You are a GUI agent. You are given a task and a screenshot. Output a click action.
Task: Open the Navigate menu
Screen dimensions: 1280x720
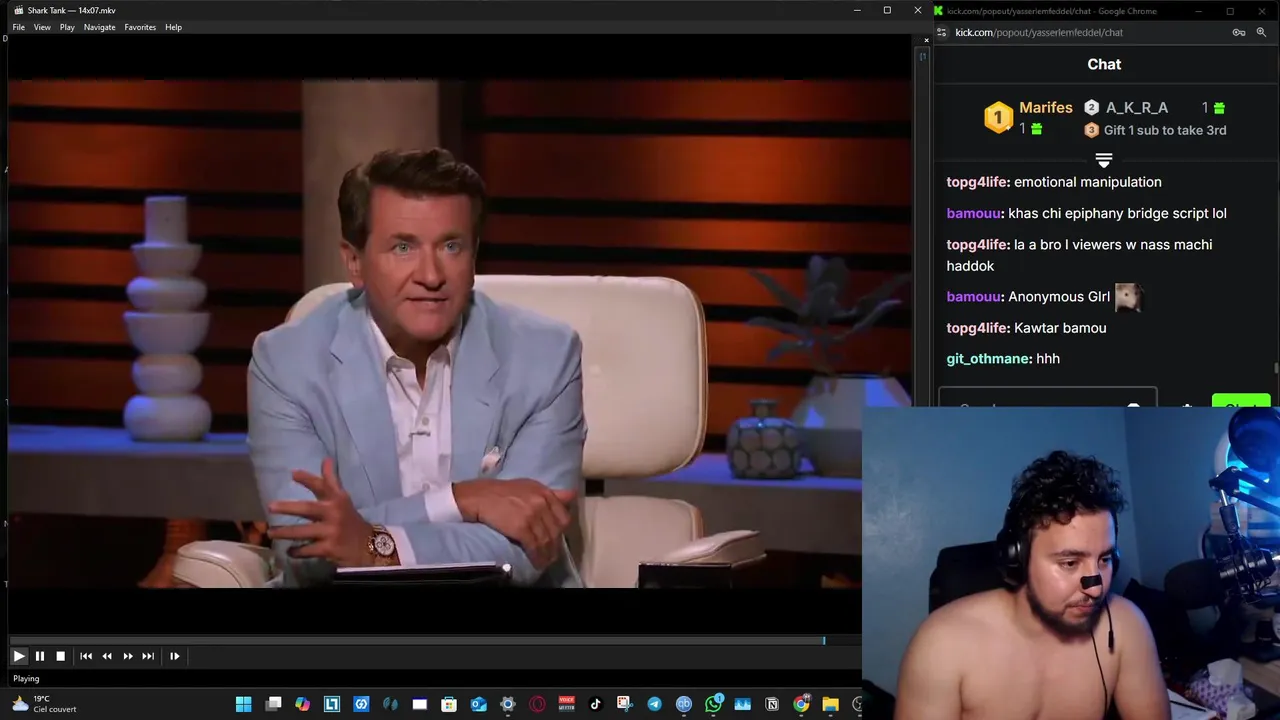pos(99,27)
